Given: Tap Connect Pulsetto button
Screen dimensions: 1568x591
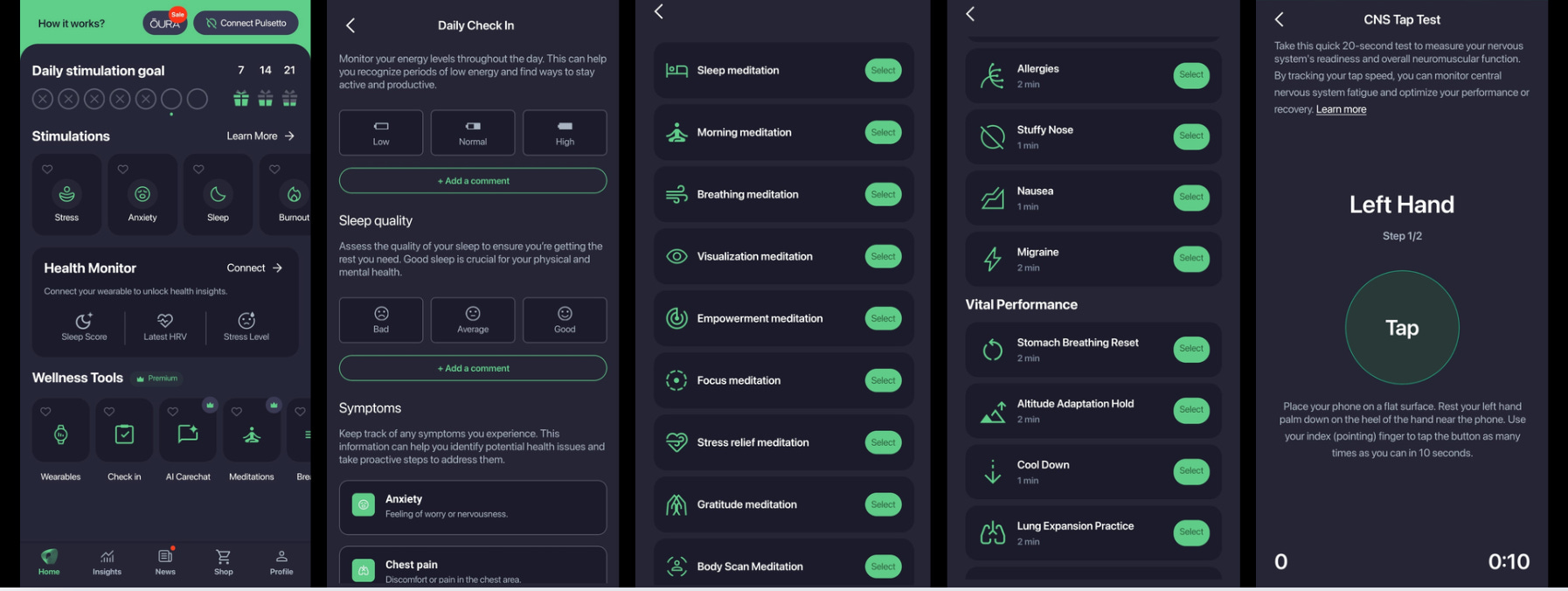Looking at the screenshot, I should (x=246, y=23).
